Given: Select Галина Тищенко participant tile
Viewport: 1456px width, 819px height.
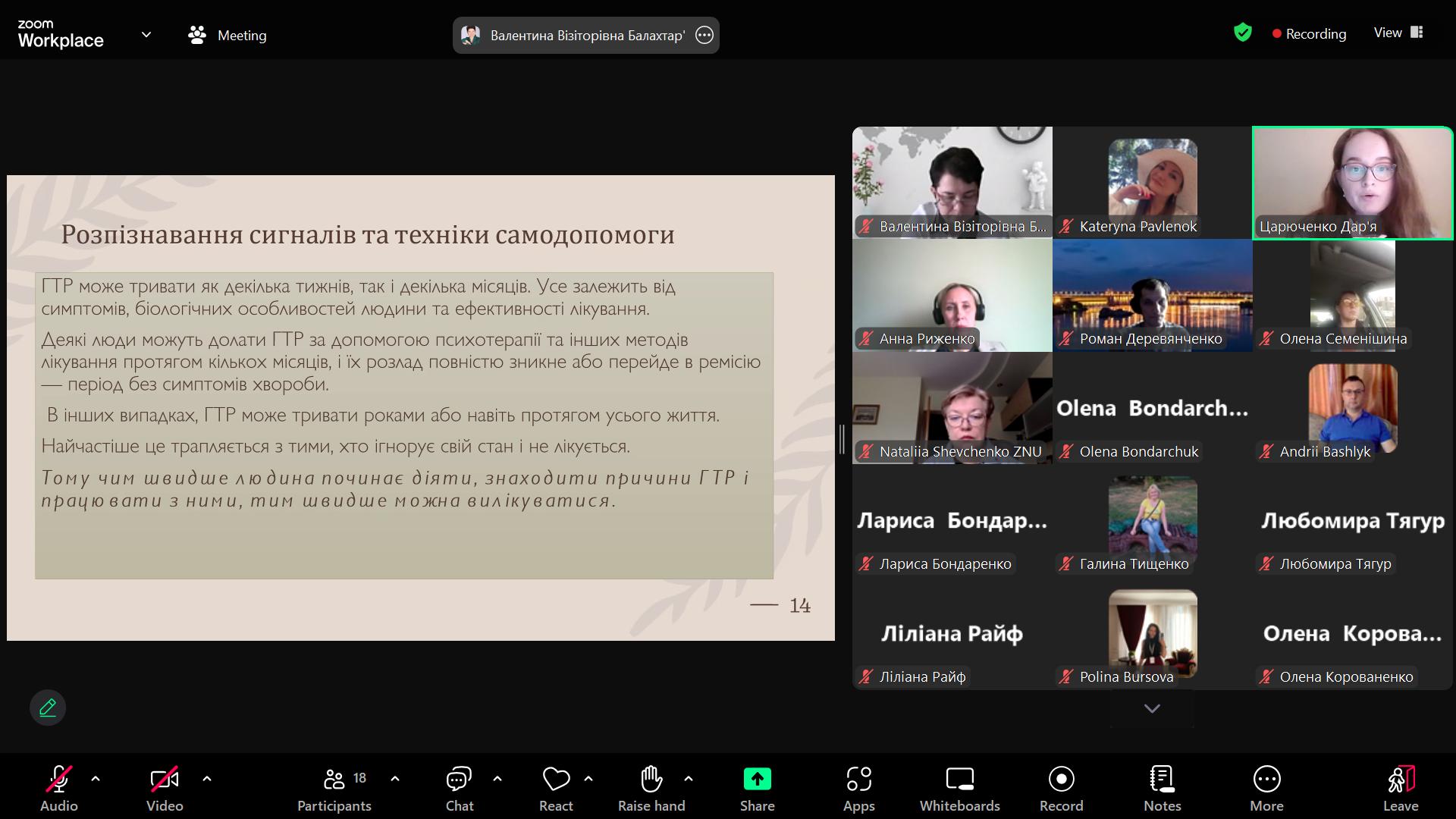Looking at the screenshot, I should [1153, 521].
